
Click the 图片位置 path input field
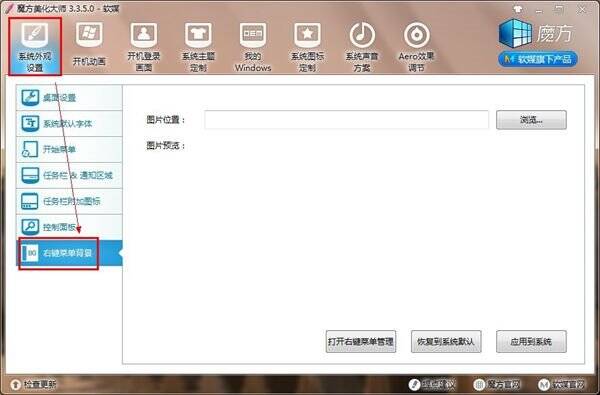coord(346,120)
